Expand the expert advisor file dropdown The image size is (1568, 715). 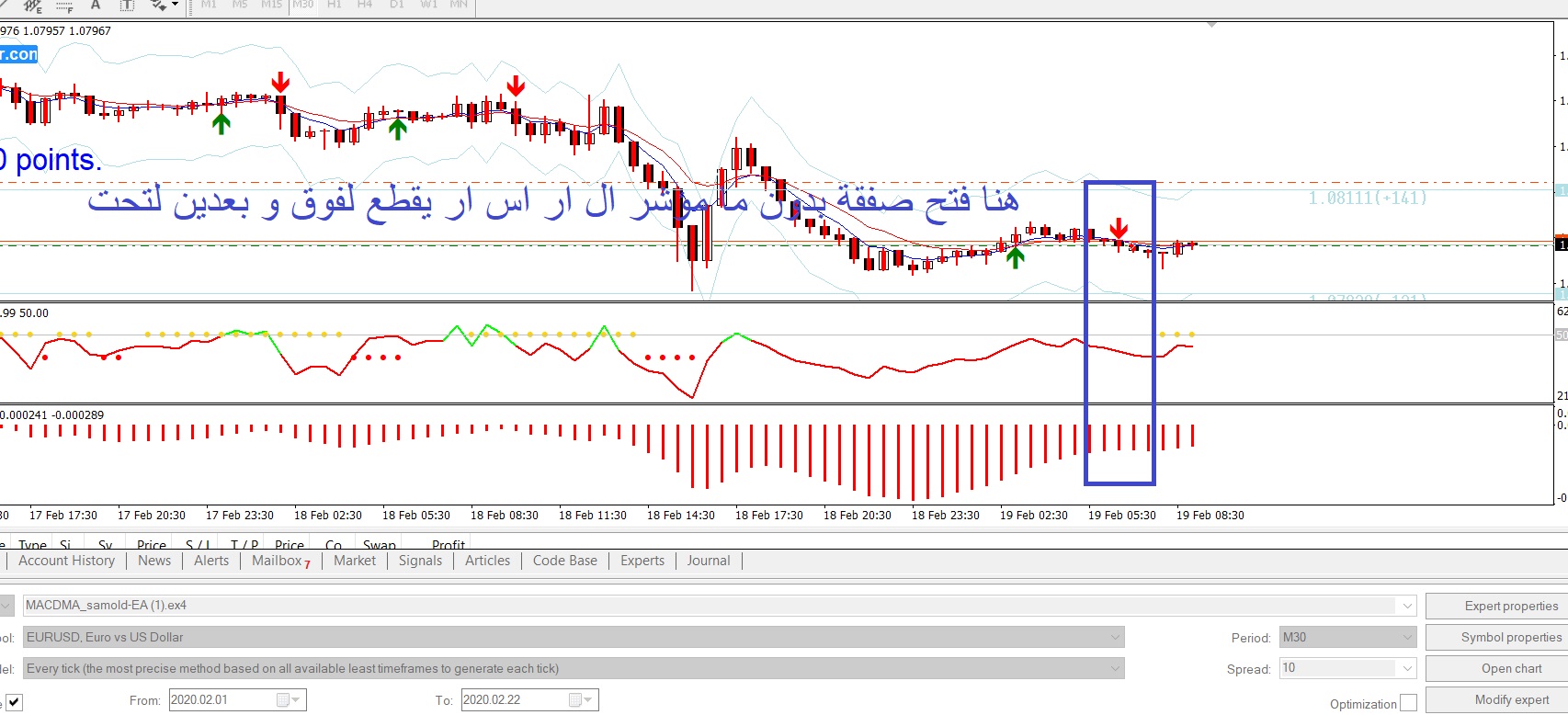click(1406, 606)
